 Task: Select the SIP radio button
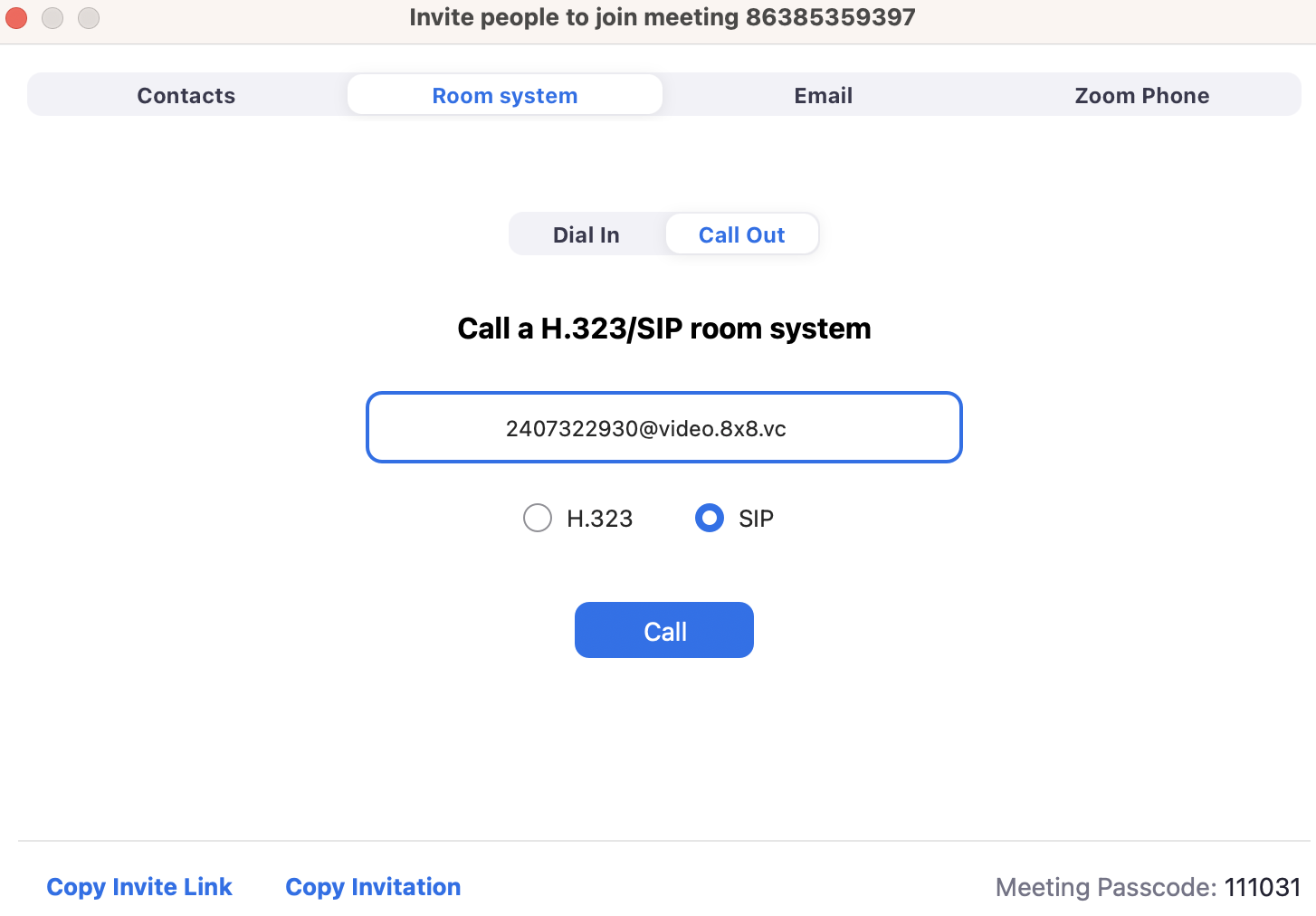[x=710, y=519]
